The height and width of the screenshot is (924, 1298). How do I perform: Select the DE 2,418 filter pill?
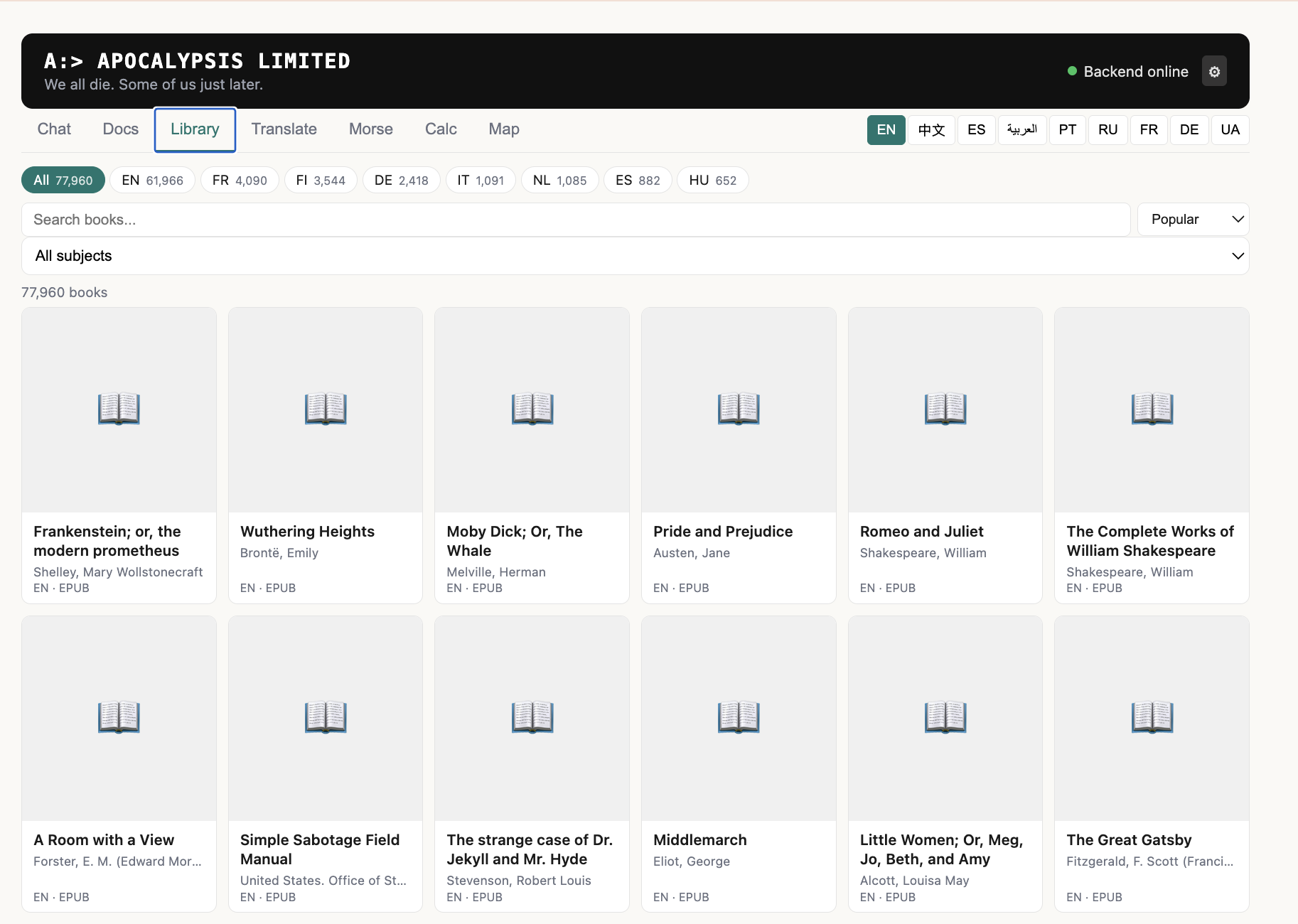(401, 180)
